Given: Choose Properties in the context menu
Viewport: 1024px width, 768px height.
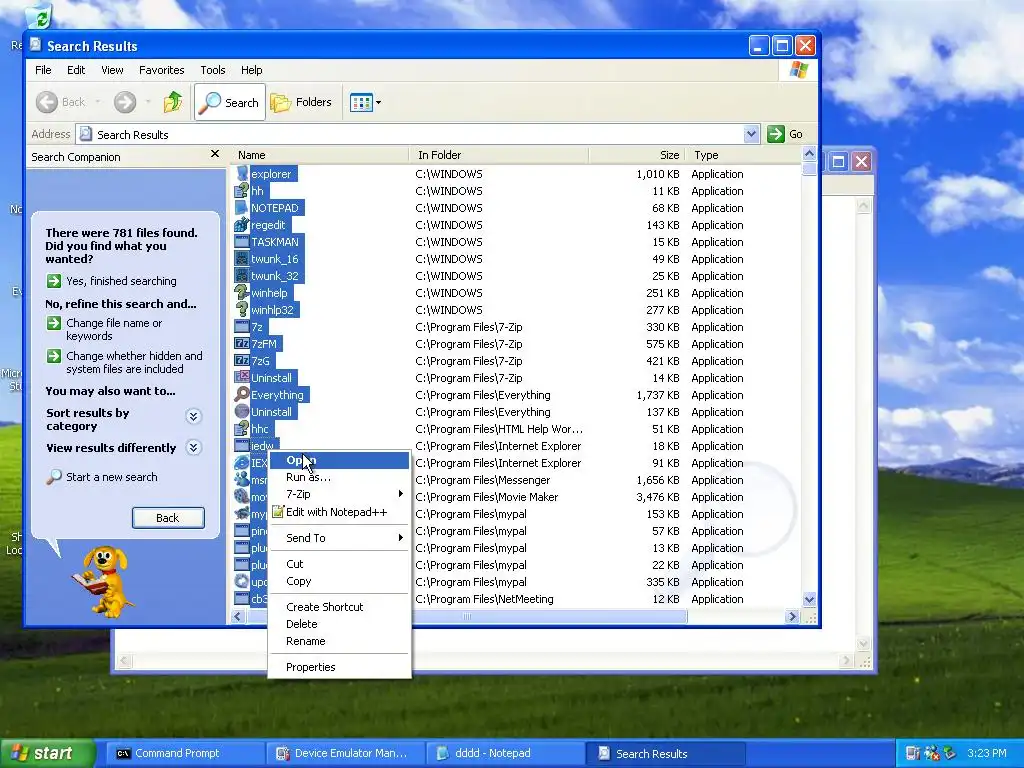Looking at the screenshot, I should tap(339, 667).
